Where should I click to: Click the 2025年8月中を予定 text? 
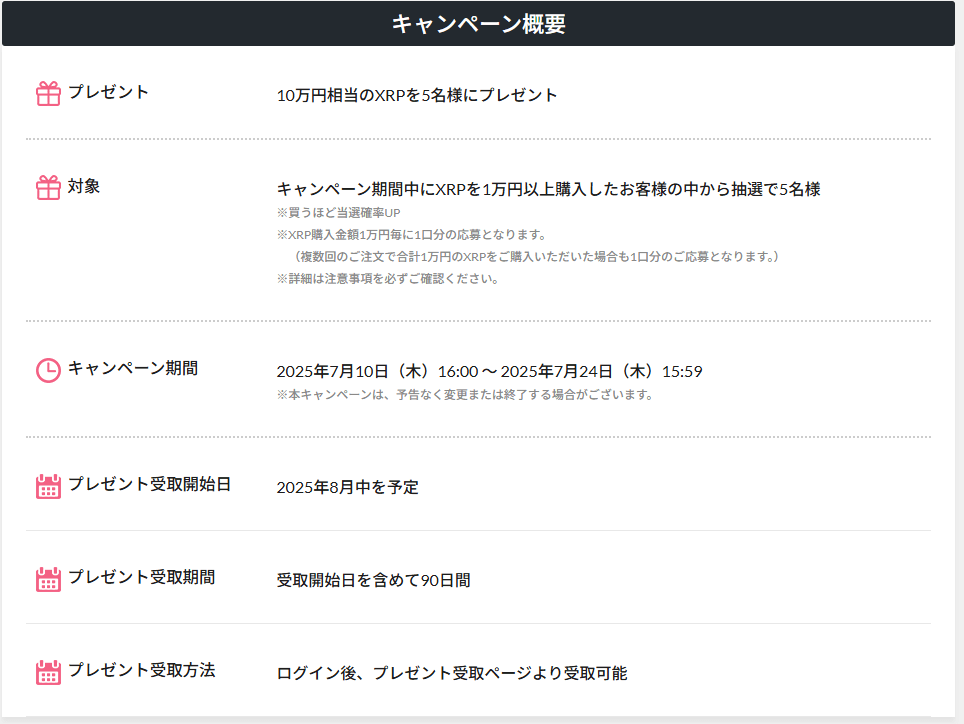[347, 488]
